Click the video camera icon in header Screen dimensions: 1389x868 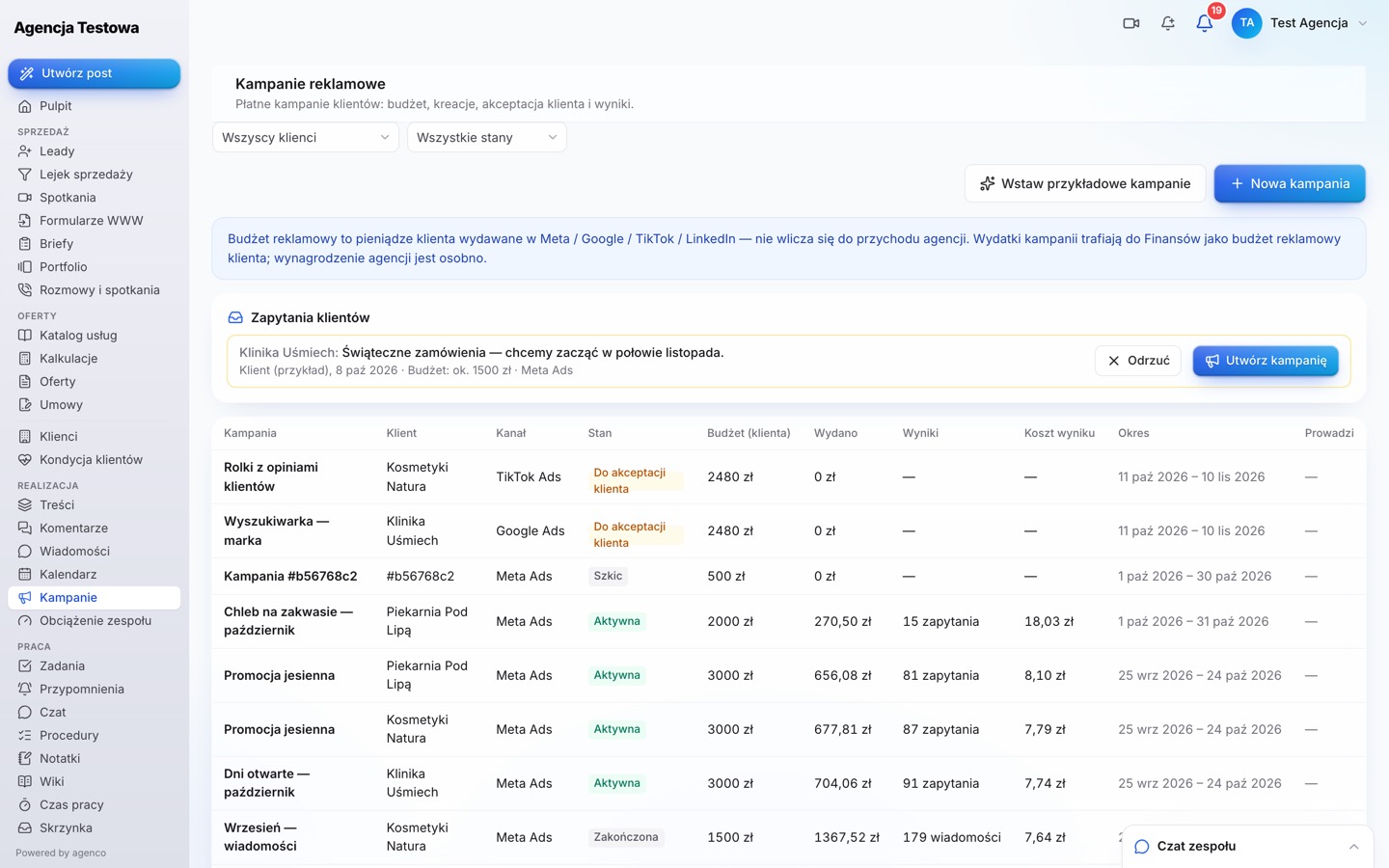(1131, 23)
